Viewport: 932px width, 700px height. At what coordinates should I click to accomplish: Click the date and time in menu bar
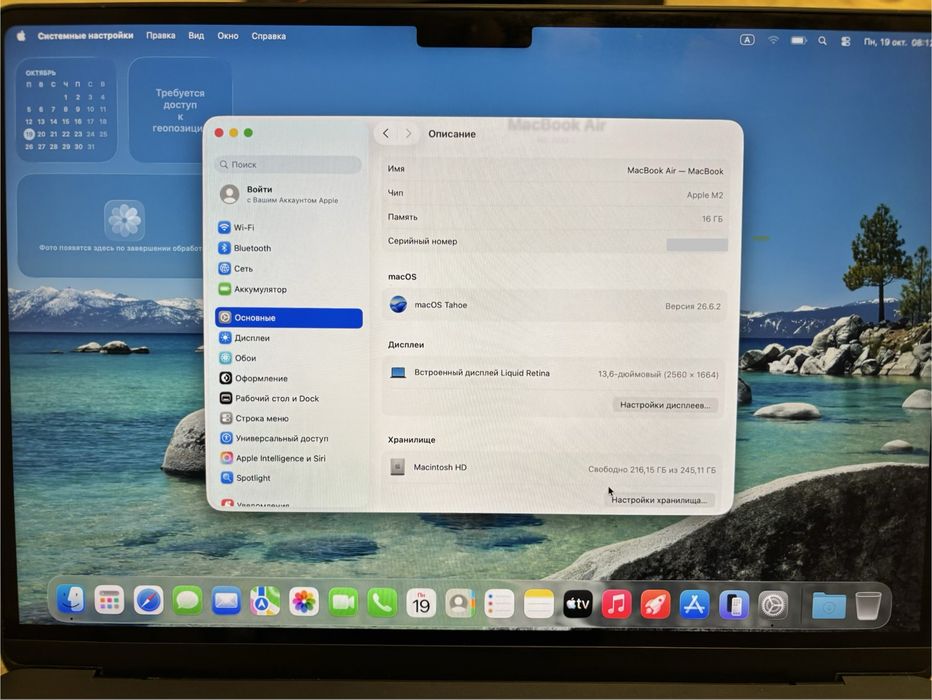[x=896, y=42]
